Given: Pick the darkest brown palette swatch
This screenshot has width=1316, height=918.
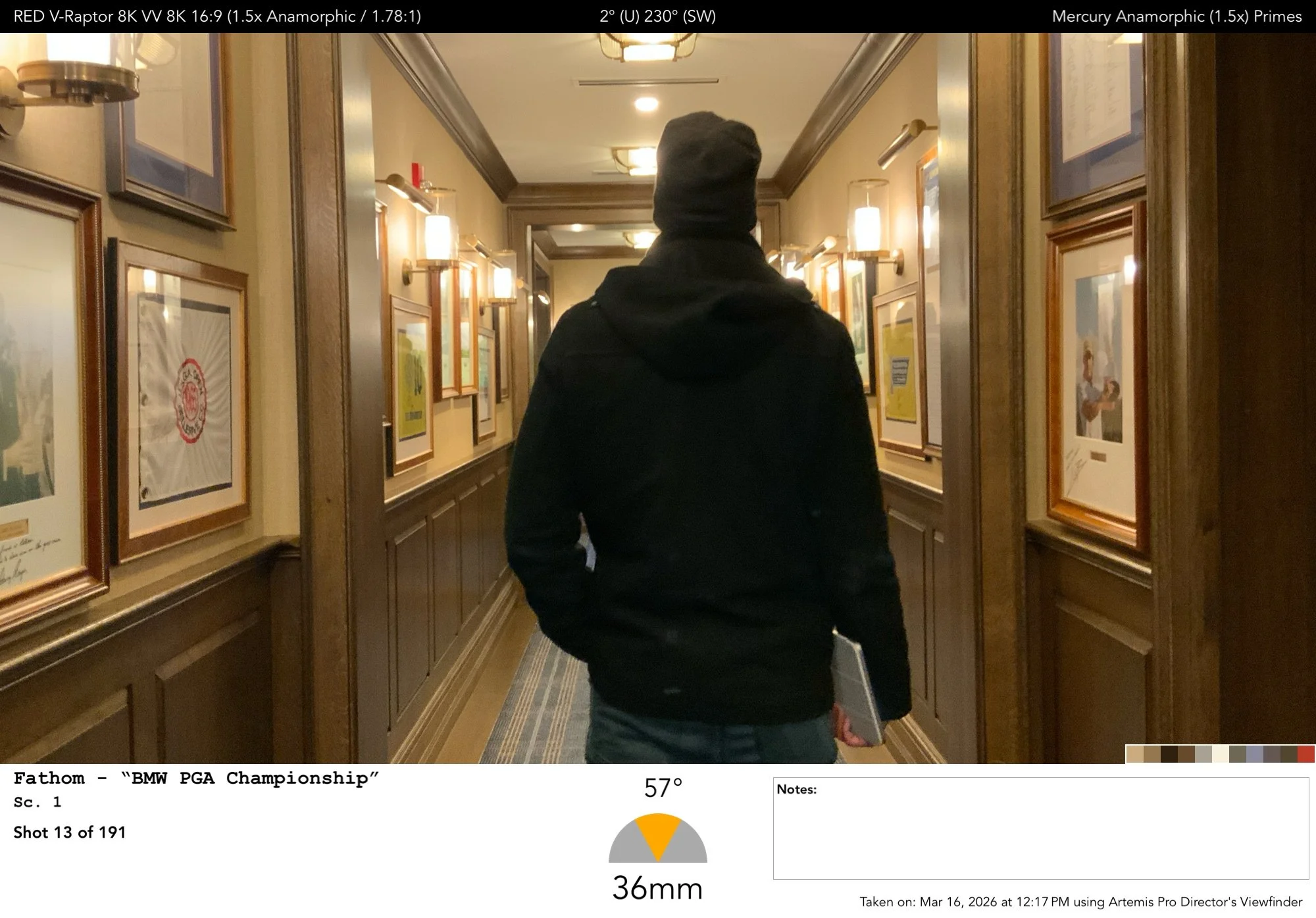Looking at the screenshot, I should pos(1169,754).
